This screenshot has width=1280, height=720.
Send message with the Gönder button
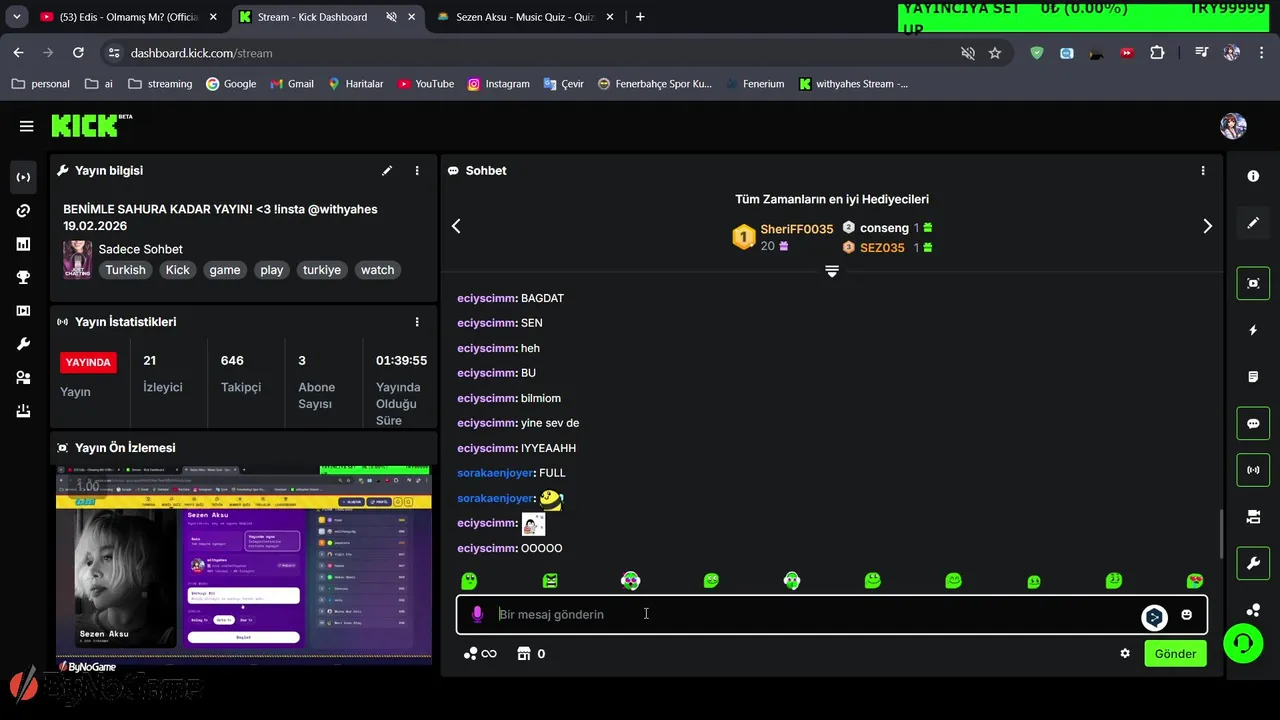pos(1175,654)
